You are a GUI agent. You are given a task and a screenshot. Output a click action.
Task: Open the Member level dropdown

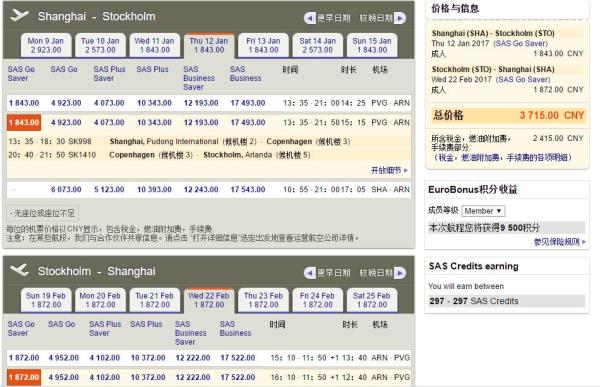pos(483,211)
